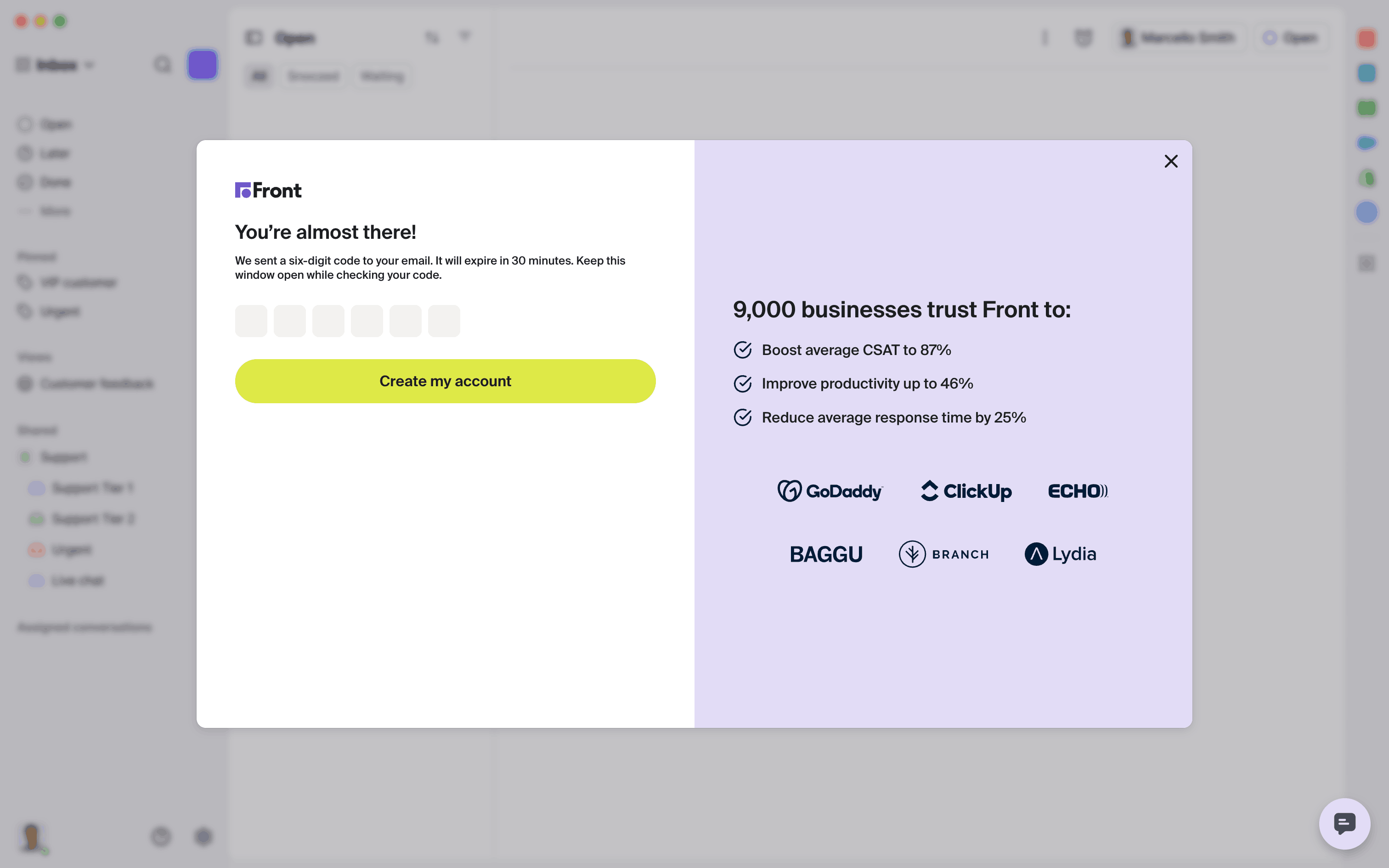Focus the sixth code digit box

(444, 321)
